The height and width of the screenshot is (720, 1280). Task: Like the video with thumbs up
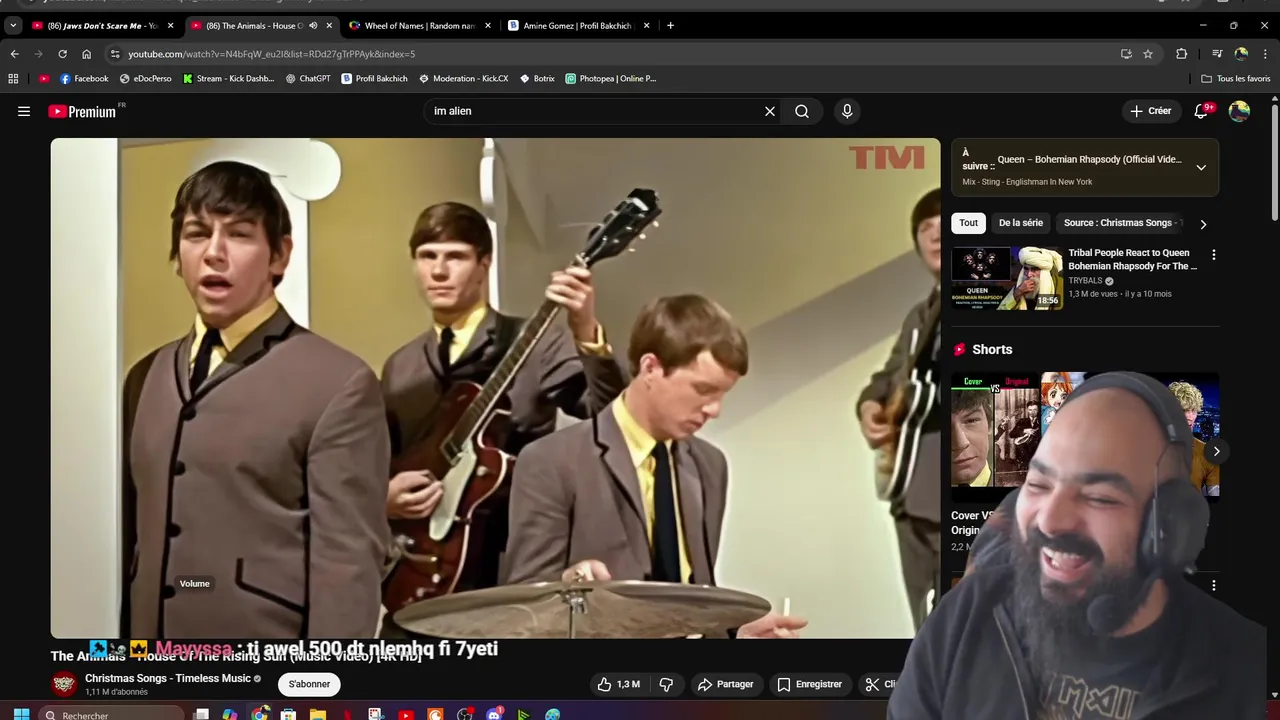tap(618, 684)
